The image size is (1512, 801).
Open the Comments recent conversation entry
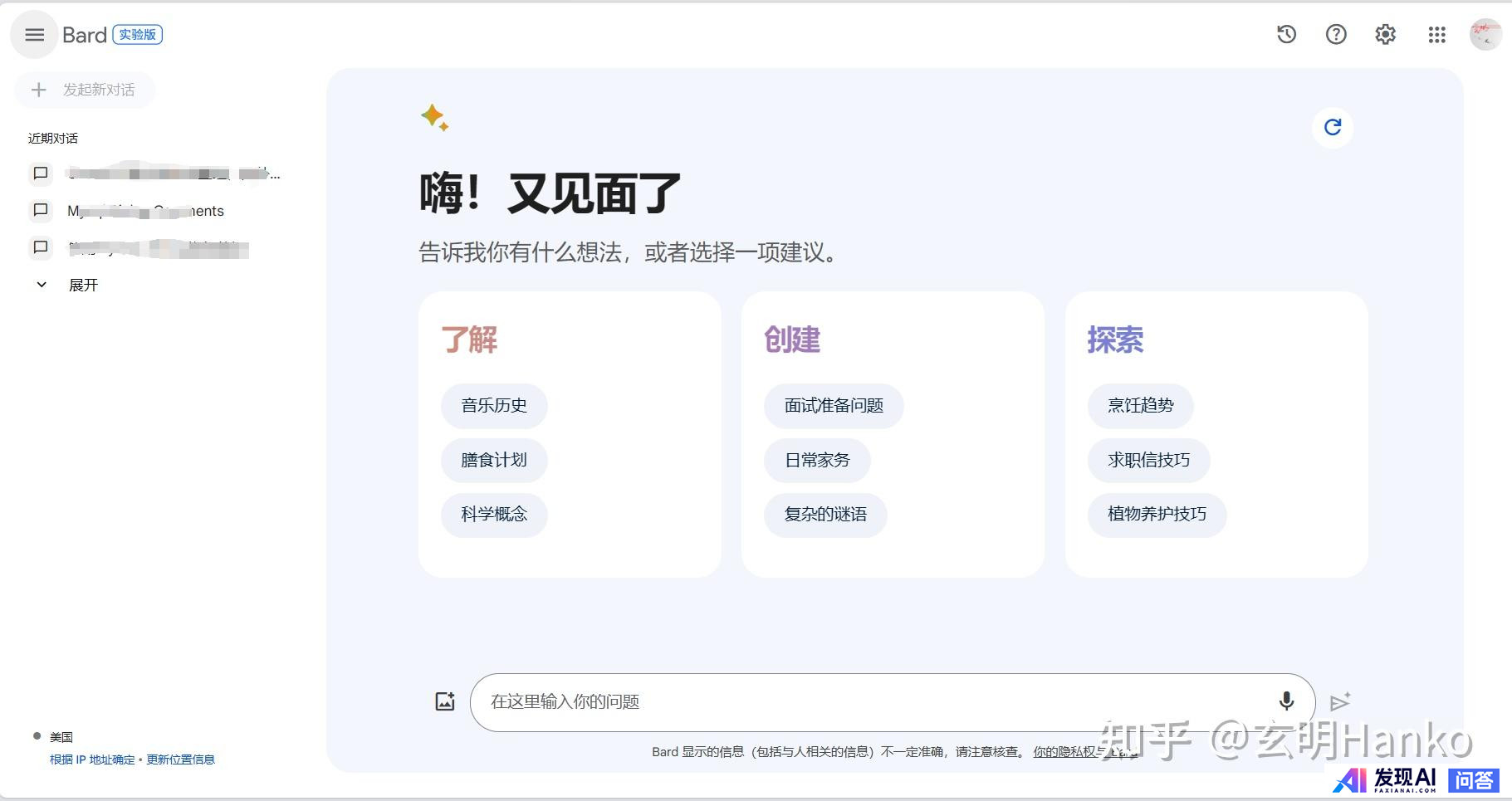[x=145, y=211]
